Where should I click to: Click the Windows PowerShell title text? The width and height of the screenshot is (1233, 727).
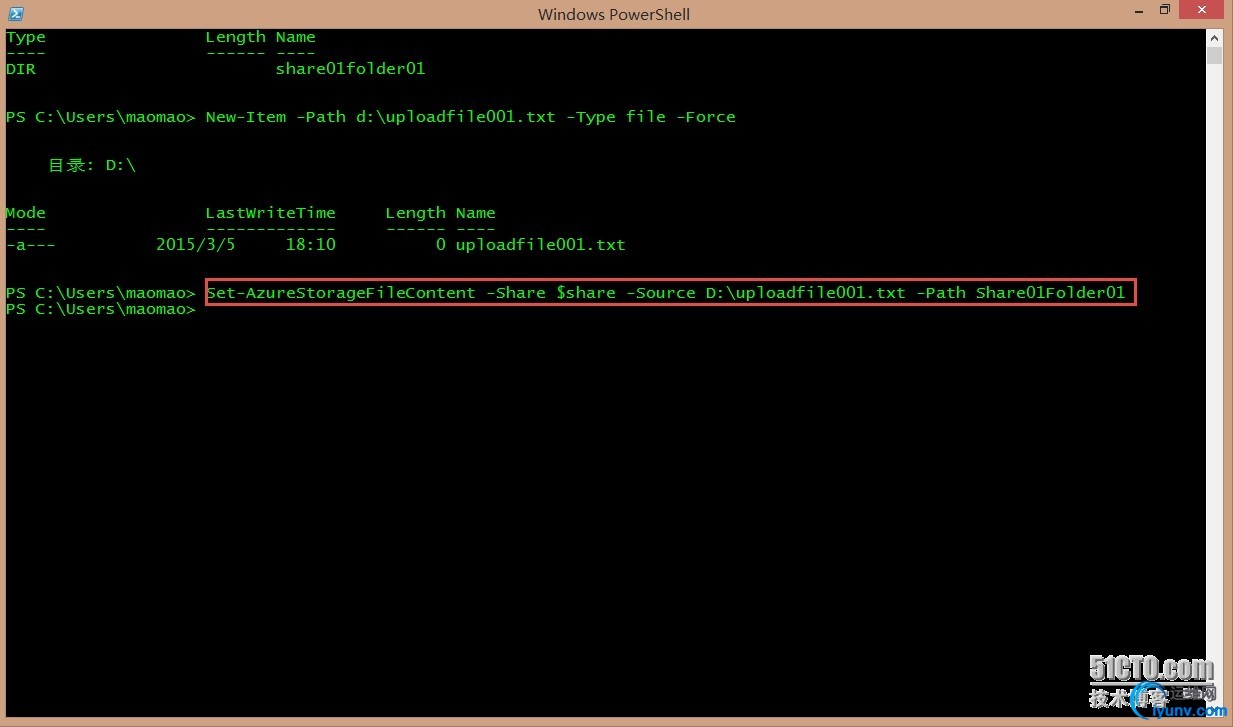(614, 14)
